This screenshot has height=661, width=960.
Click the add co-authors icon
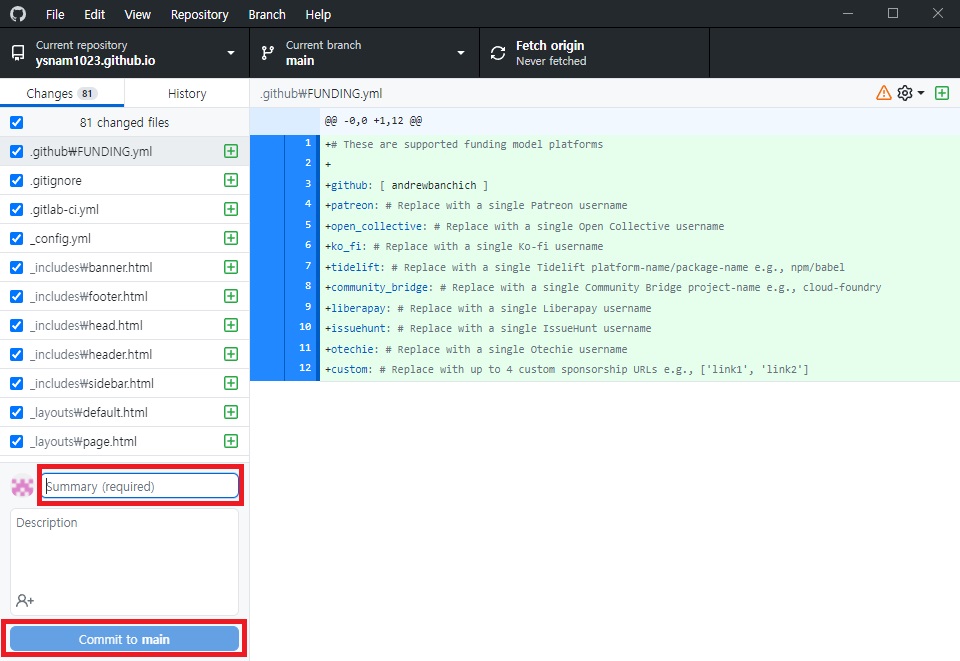25,600
